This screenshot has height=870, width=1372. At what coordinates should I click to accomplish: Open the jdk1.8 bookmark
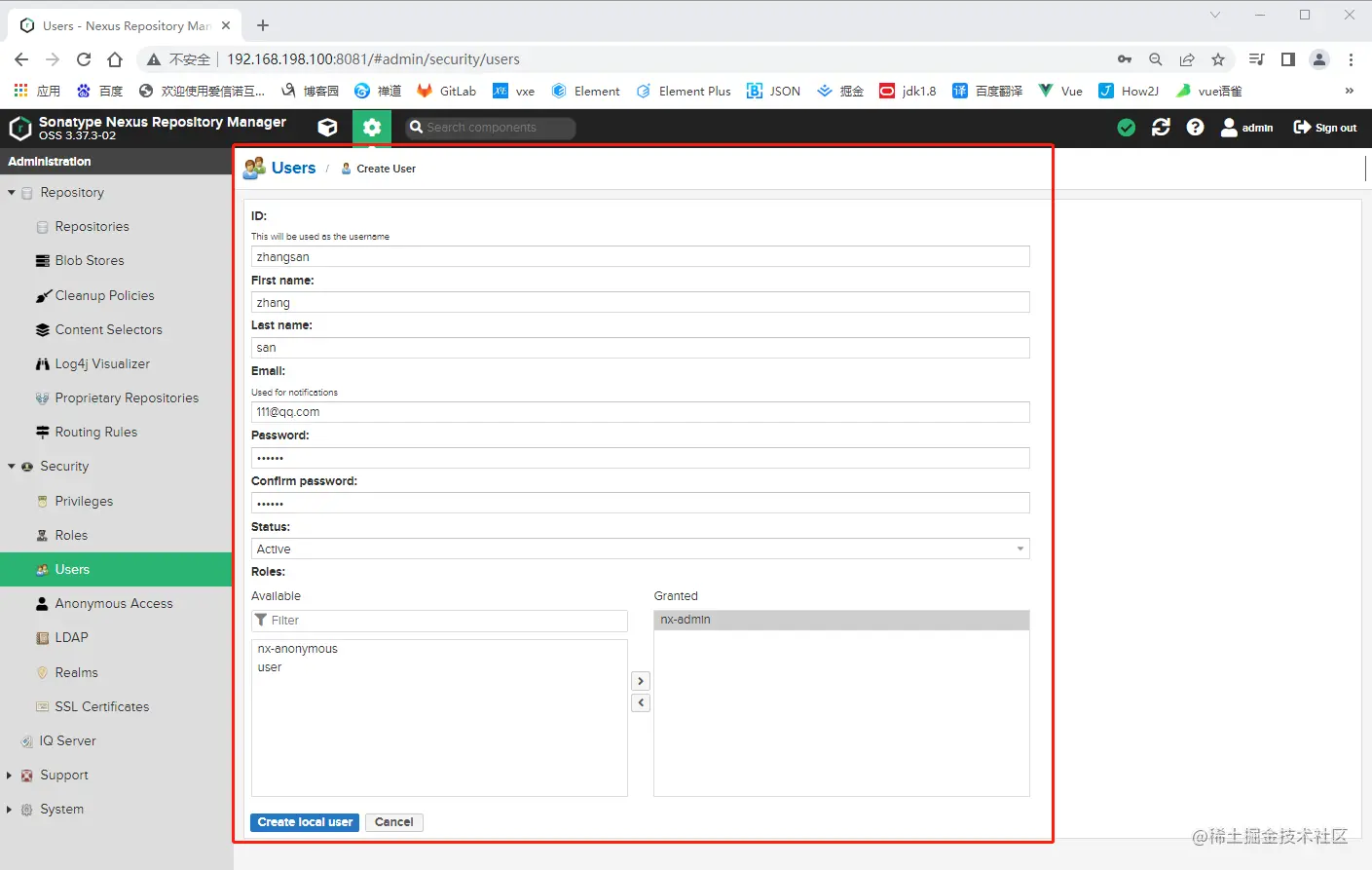point(908,91)
